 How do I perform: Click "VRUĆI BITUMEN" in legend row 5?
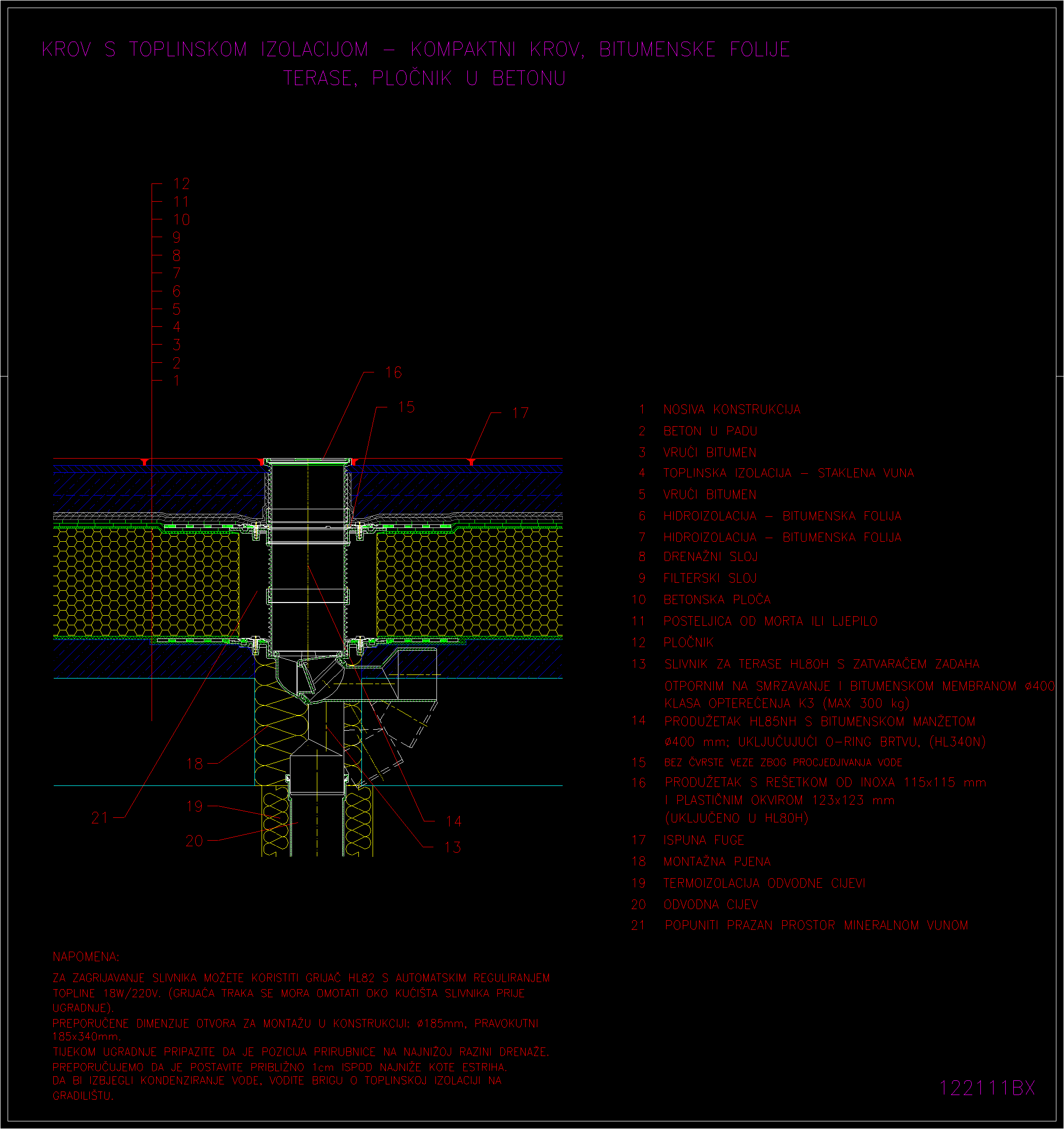pyautogui.click(x=710, y=495)
